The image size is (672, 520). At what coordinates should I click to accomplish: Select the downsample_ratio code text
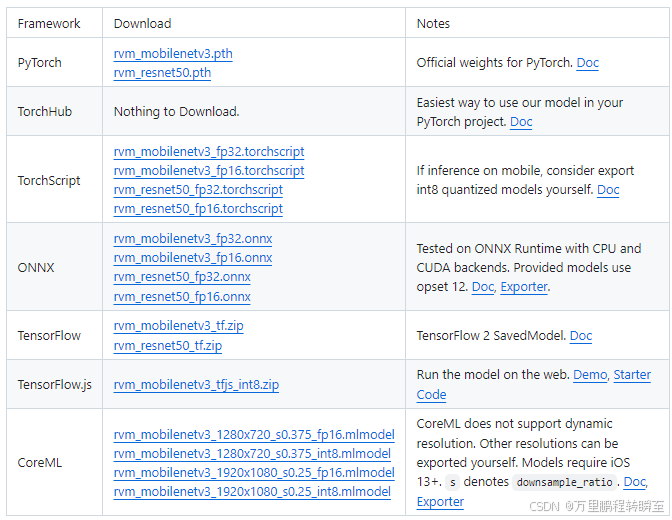click(564, 482)
